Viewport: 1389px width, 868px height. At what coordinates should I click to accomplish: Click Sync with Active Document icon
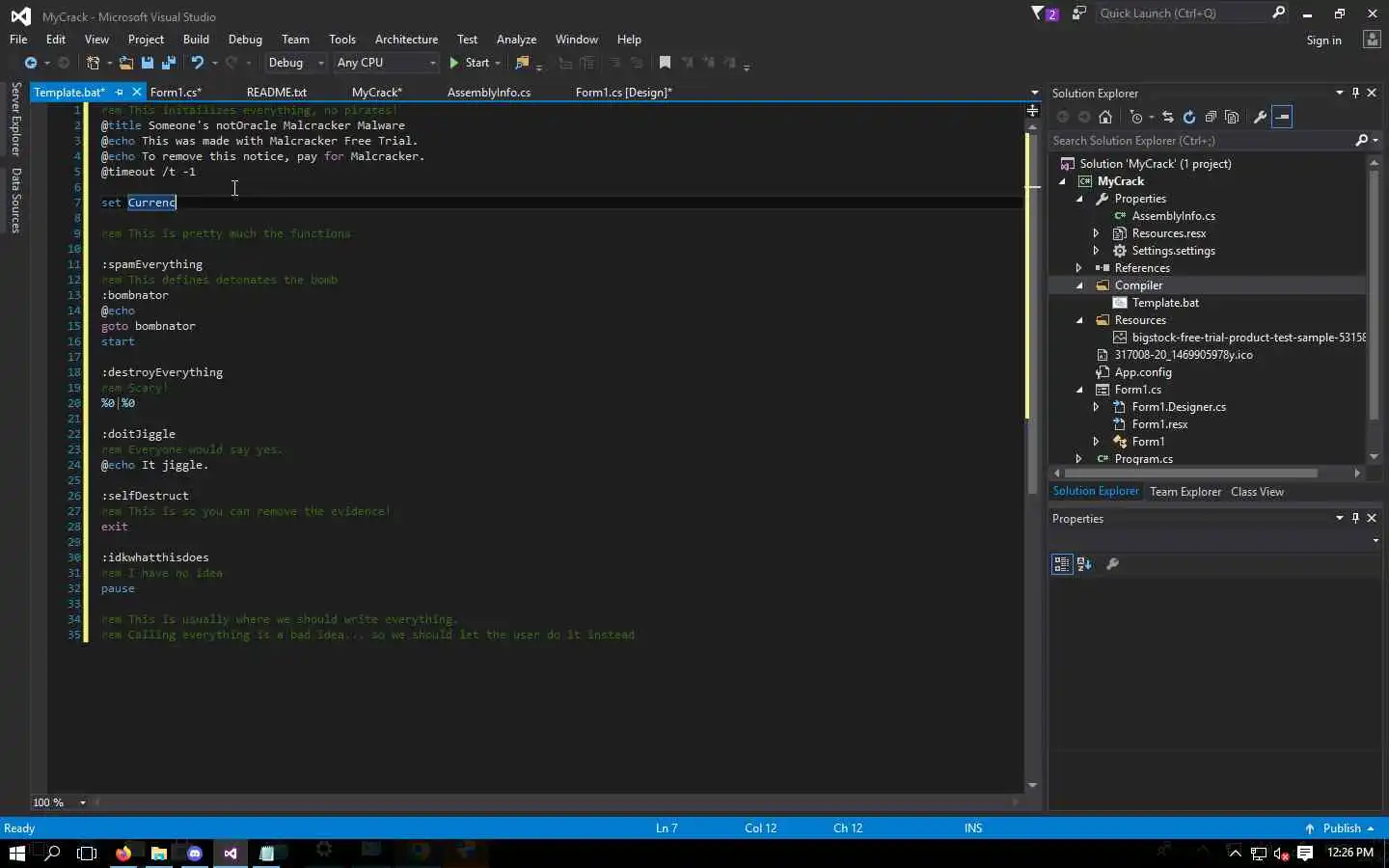(1168, 117)
